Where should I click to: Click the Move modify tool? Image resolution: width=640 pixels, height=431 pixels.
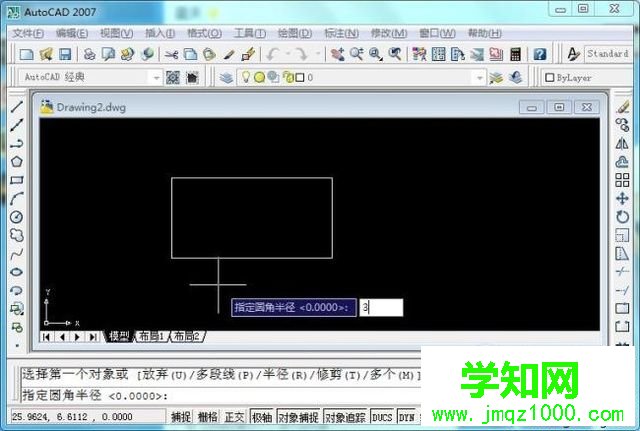[622, 199]
